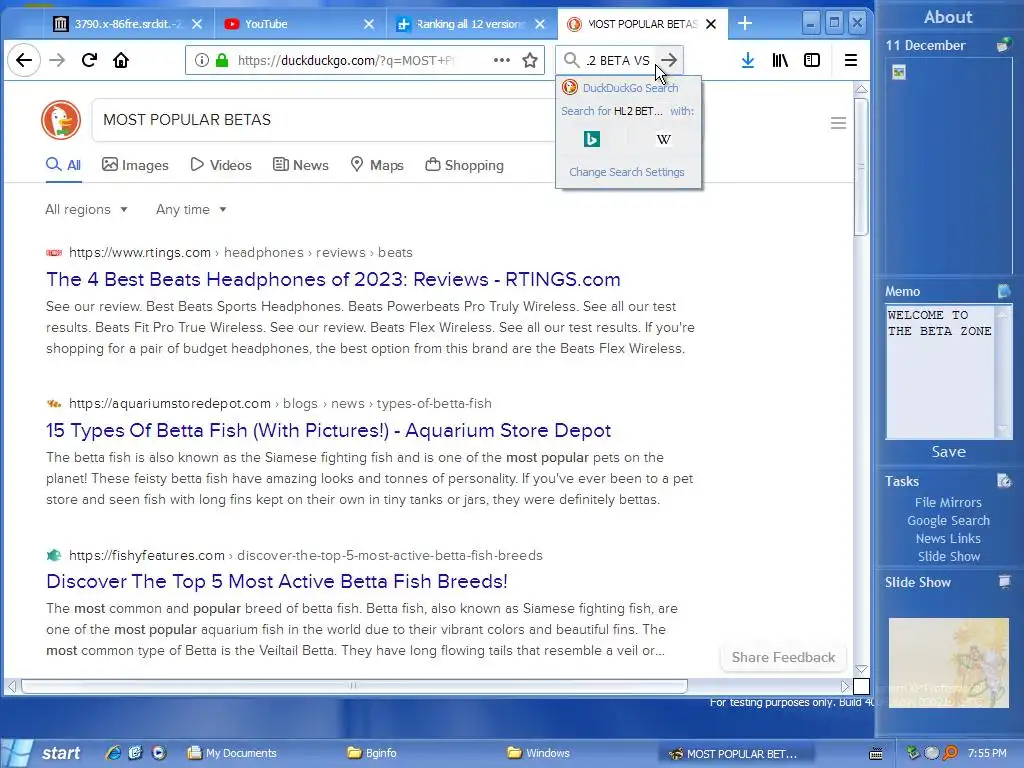Open page actions three-dots menu
The height and width of the screenshot is (768, 1024).
point(502,60)
